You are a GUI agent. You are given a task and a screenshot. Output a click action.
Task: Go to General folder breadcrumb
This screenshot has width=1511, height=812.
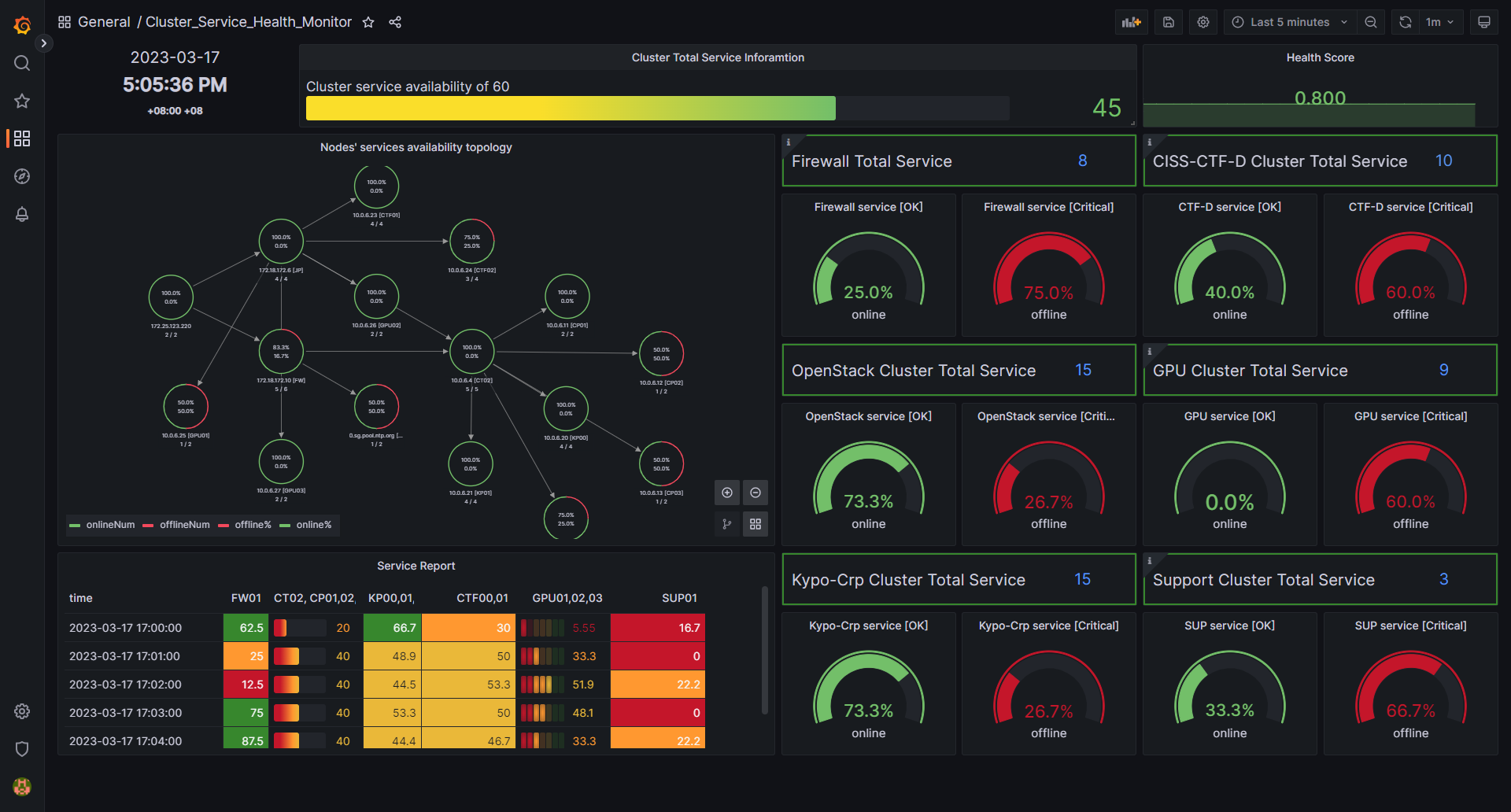104,22
